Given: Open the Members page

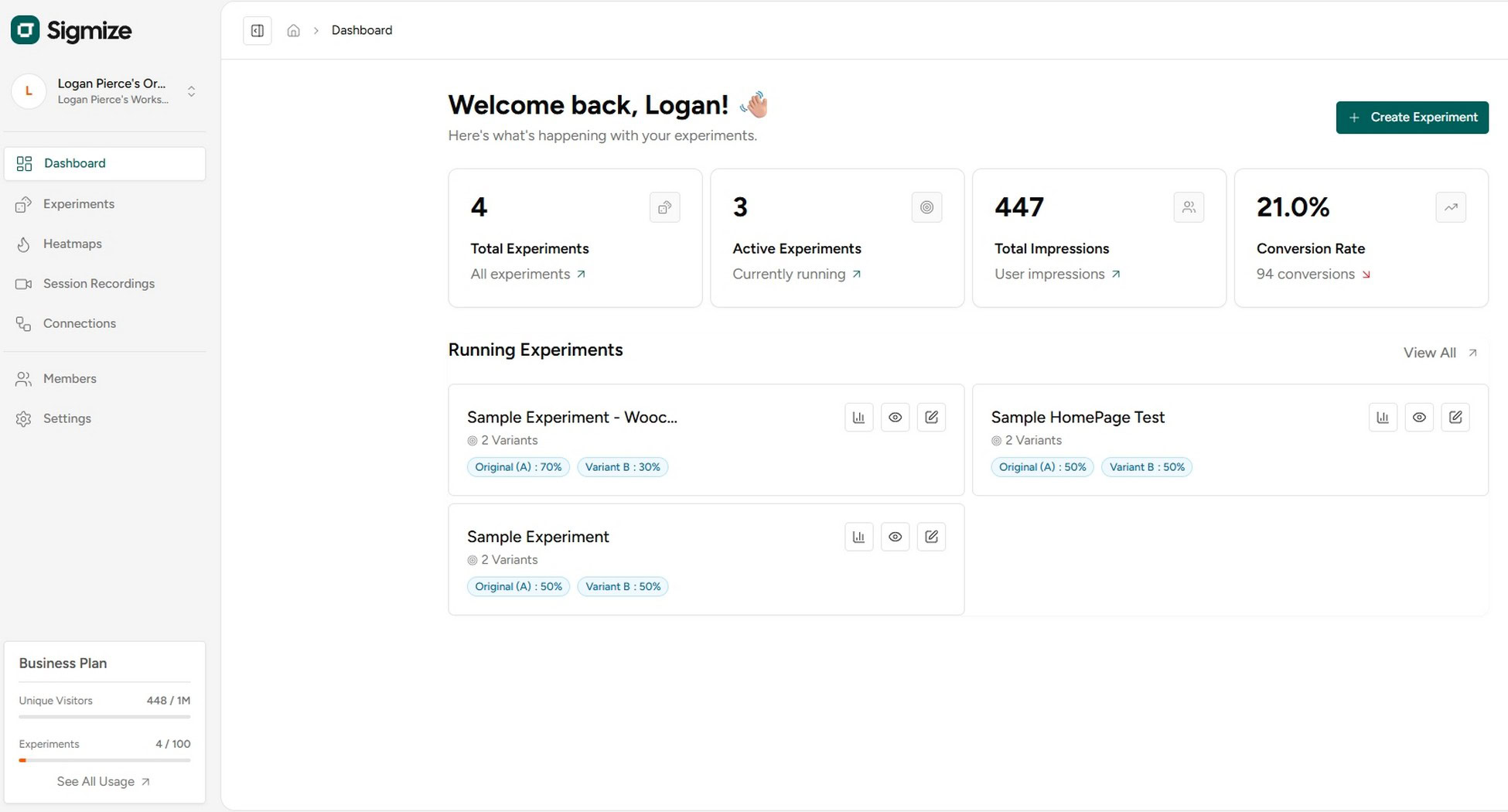Looking at the screenshot, I should click(70, 378).
